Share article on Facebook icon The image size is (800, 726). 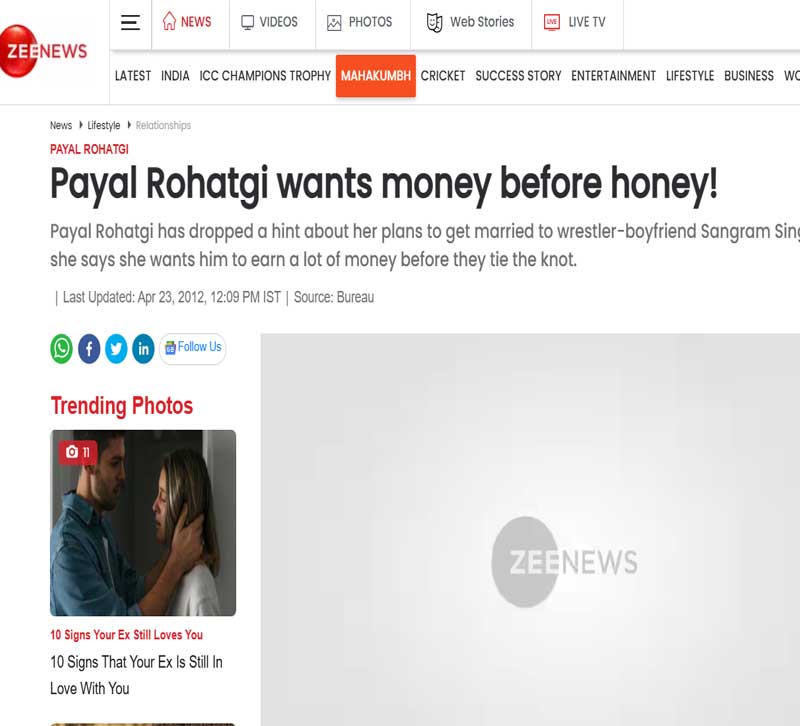(89, 349)
